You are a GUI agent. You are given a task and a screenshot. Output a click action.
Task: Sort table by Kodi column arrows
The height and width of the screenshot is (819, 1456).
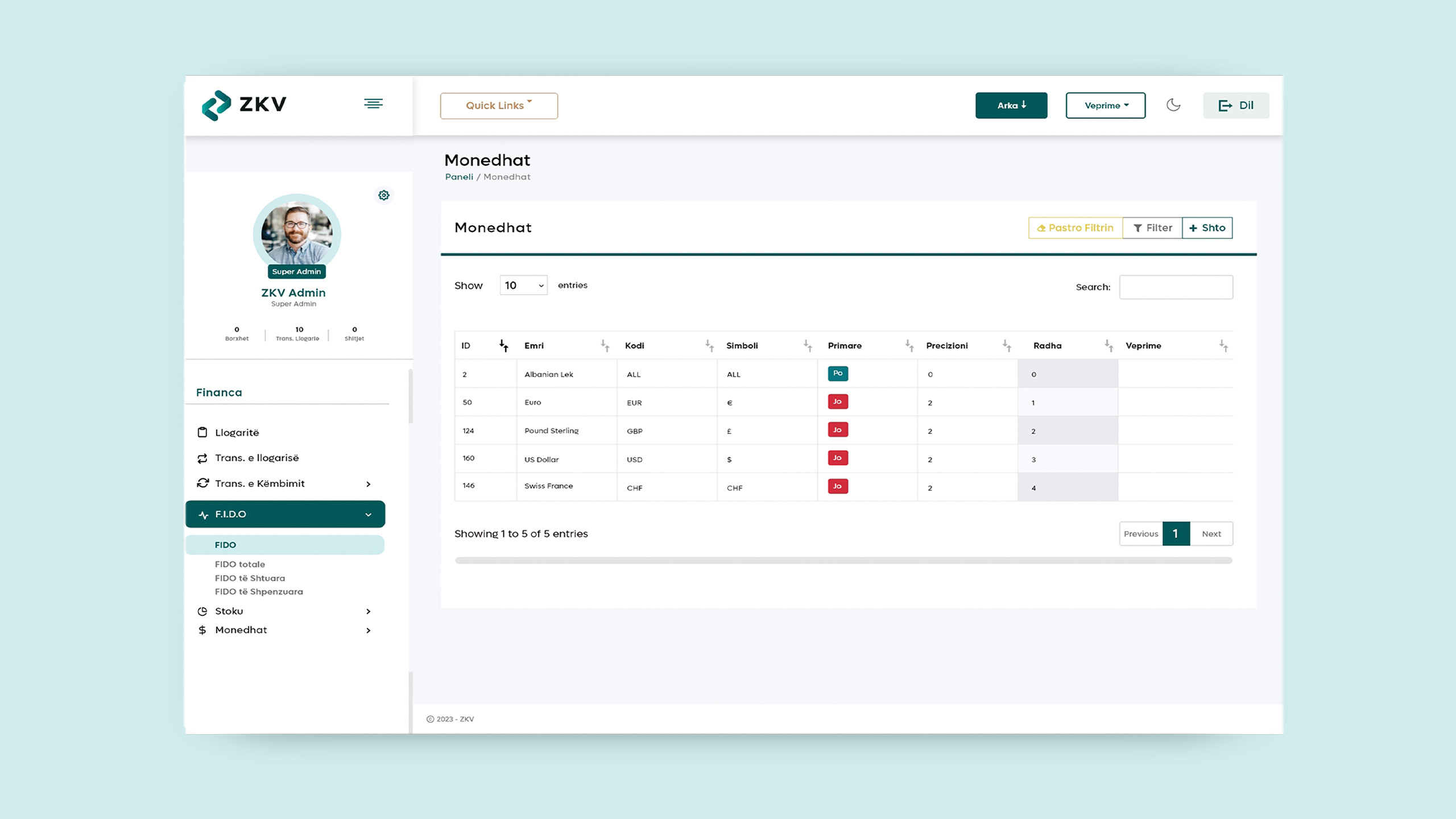pyautogui.click(x=709, y=346)
